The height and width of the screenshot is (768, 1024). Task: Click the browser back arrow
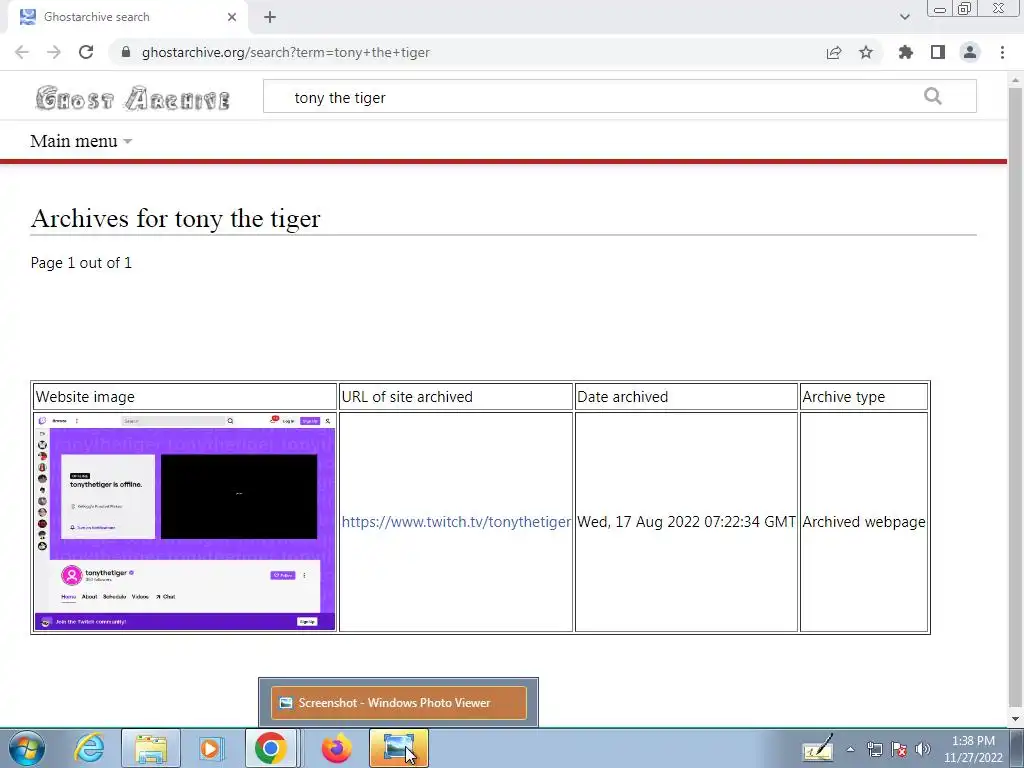[22, 52]
